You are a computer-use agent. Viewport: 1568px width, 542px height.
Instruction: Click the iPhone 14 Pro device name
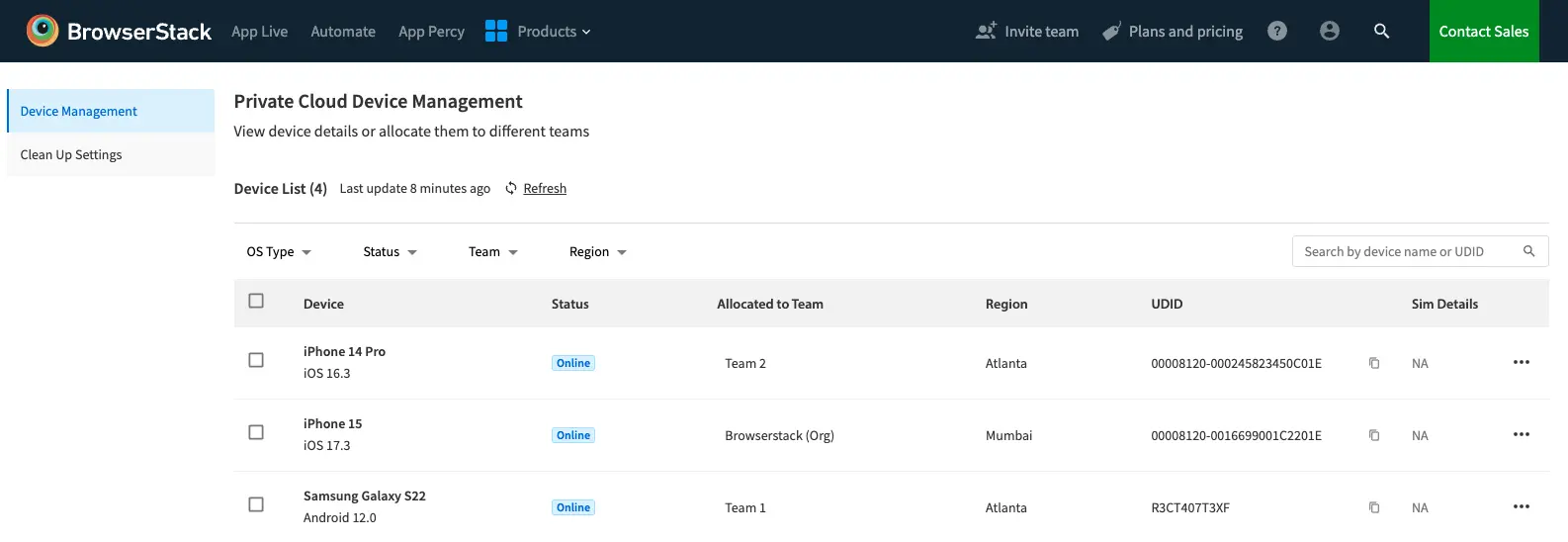(x=344, y=351)
